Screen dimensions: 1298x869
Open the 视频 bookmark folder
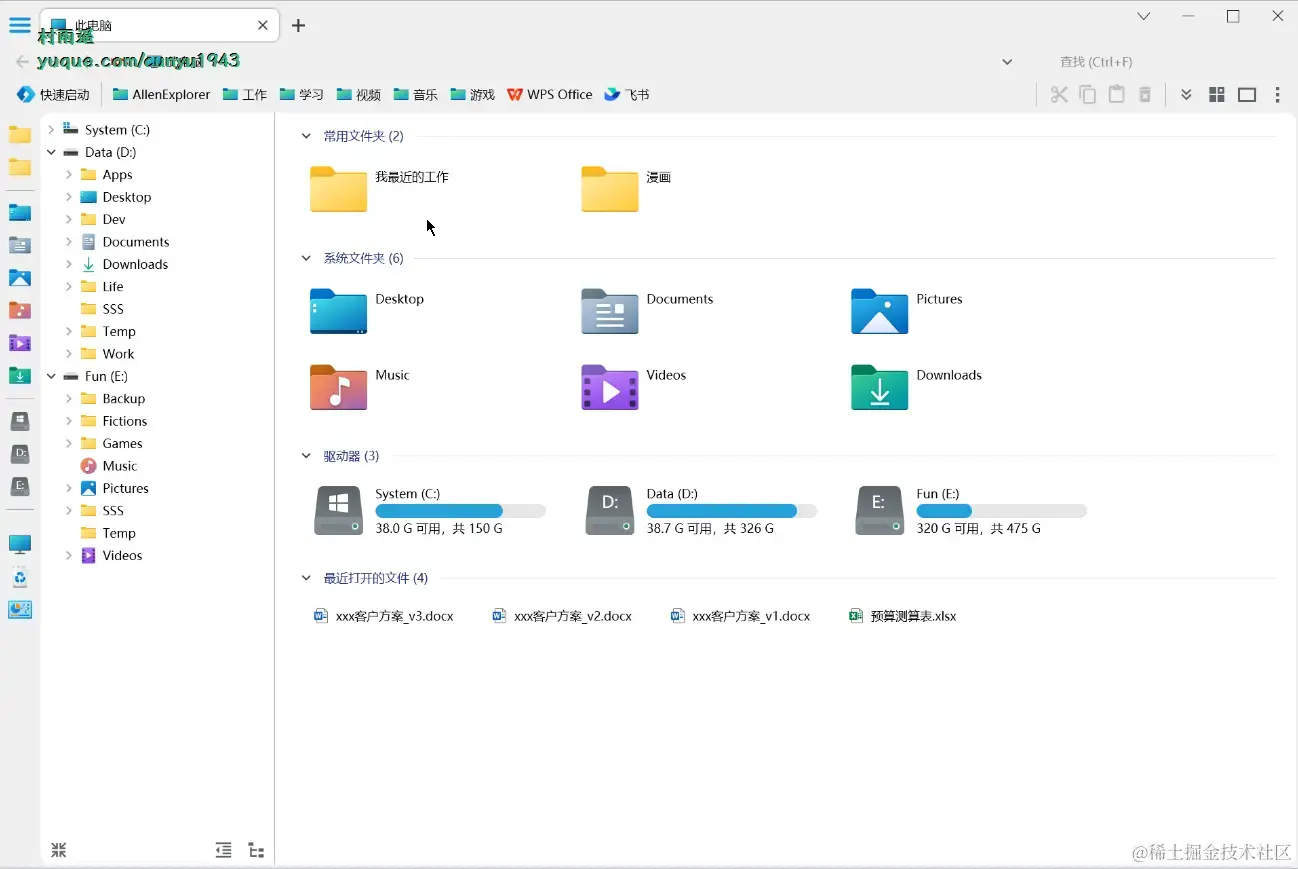[x=359, y=95]
